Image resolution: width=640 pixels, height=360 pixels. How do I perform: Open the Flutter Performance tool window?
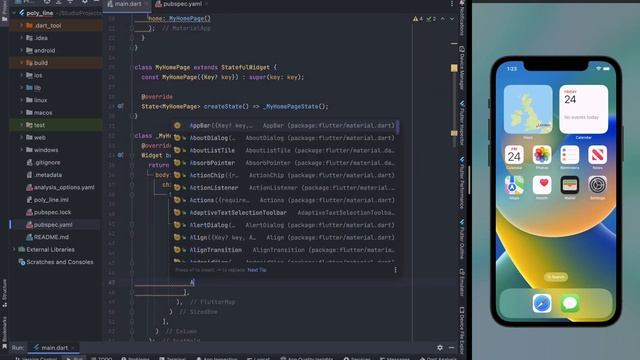pos(462,183)
